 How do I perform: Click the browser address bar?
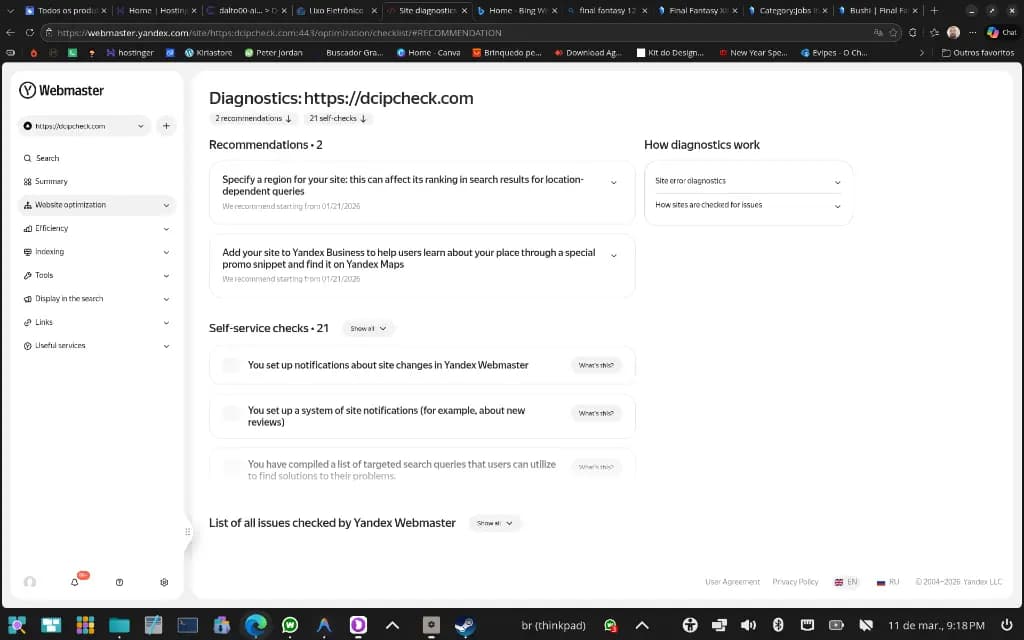tap(450, 32)
